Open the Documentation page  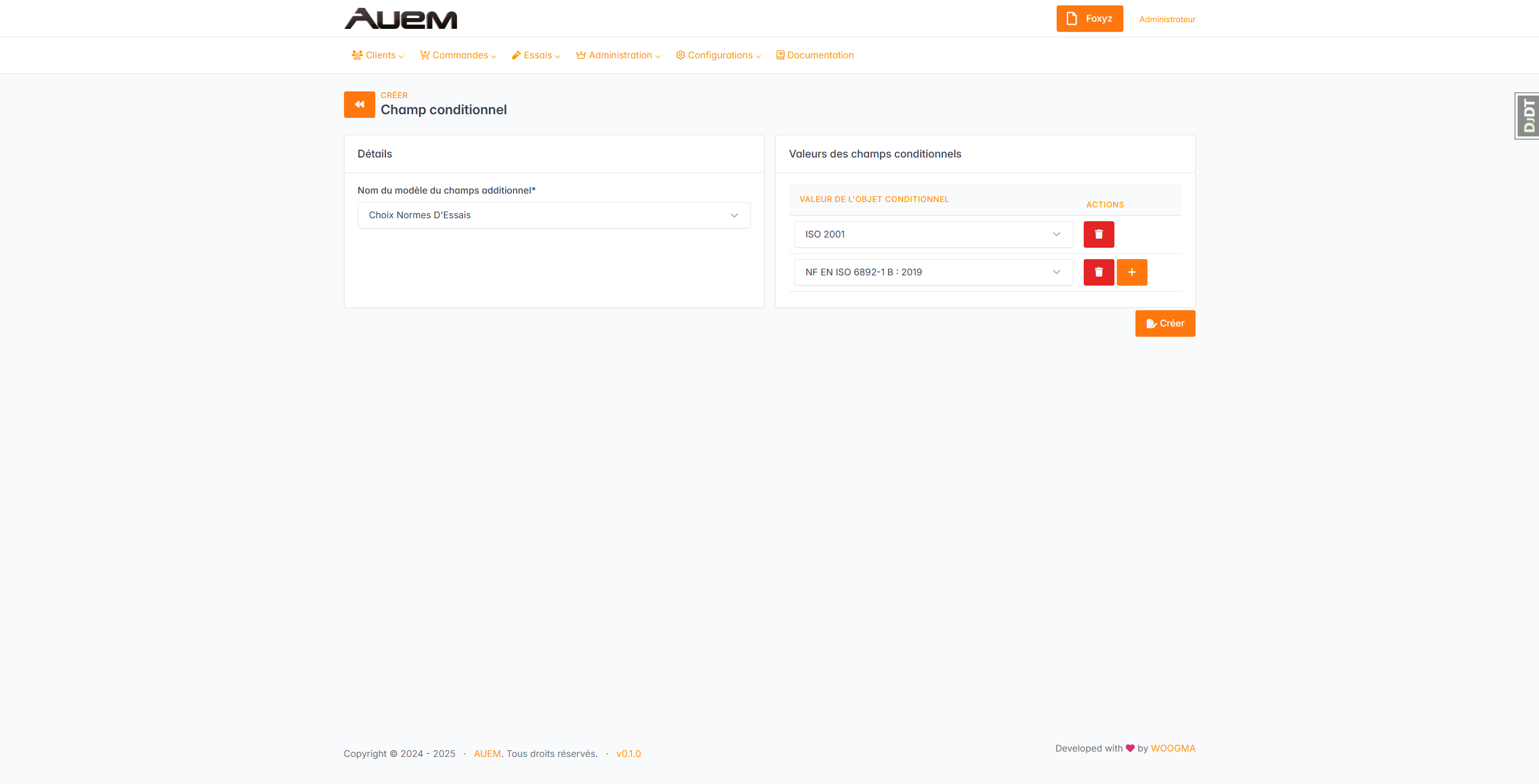click(x=815, y=55)
